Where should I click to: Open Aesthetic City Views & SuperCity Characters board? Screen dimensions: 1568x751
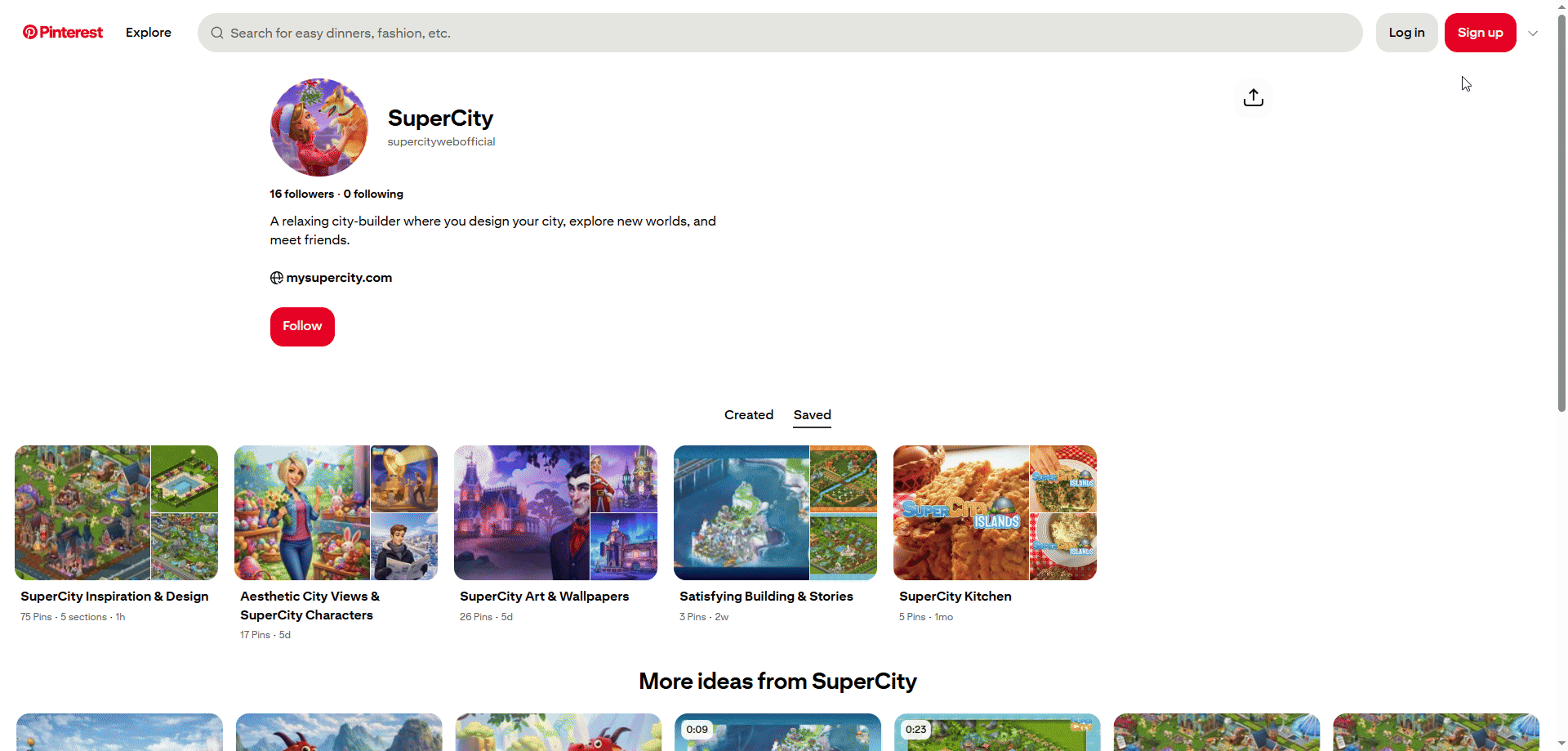(x=336, y=513)
